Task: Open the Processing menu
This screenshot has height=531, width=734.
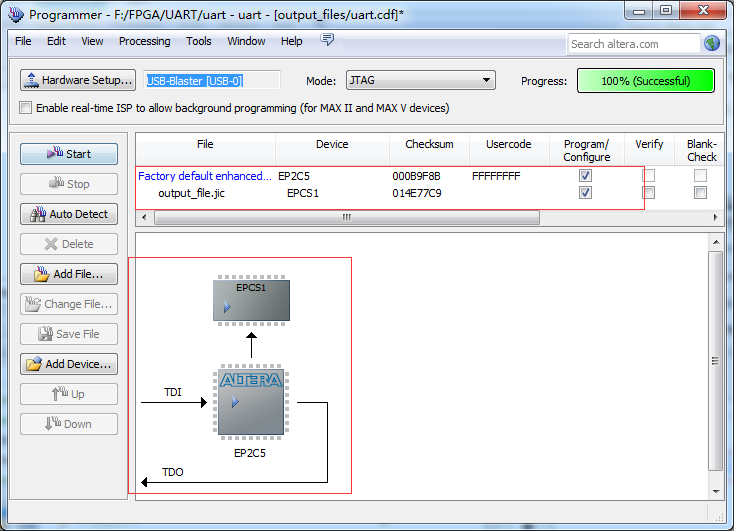Action: 145,41
